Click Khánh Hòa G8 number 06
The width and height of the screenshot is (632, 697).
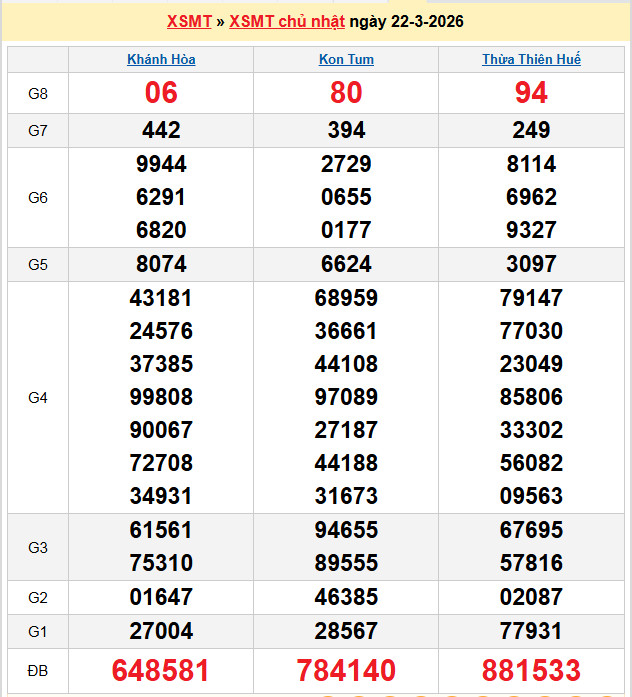pyautogui.click(x=161, y=93)
